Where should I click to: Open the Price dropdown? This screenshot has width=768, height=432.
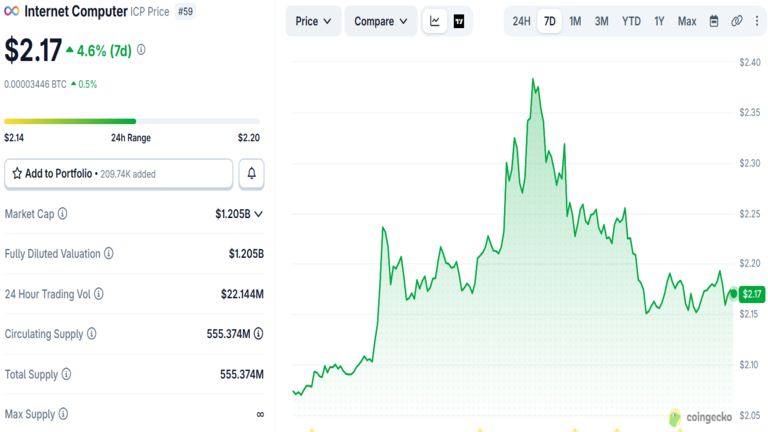[313, 21]
